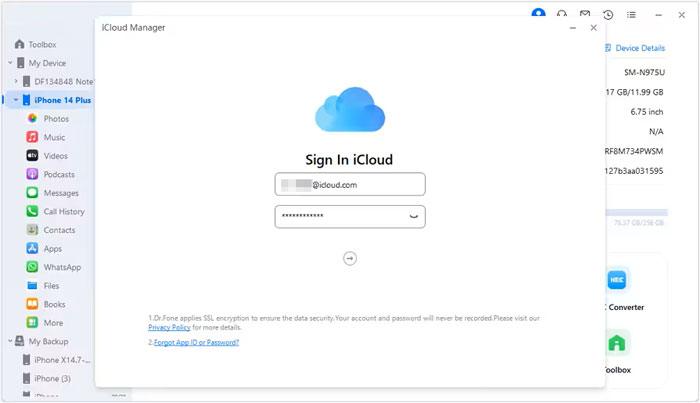The height and width of the screenshot is (403, 700).
Task: Open Apps category icon
Action: (x=32, y=248)
